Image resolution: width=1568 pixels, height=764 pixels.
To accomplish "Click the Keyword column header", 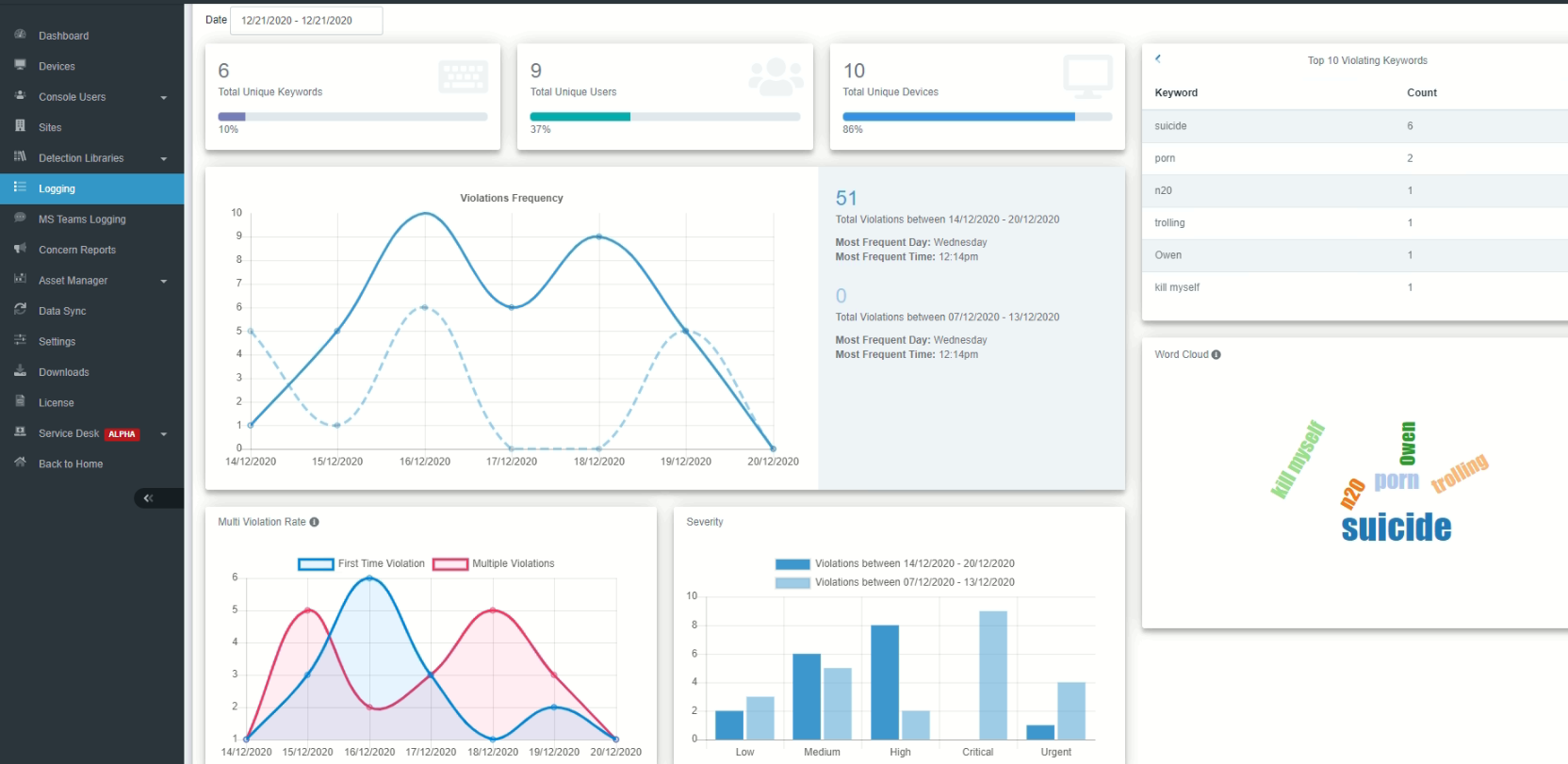I will click(x=1176, y=92).
